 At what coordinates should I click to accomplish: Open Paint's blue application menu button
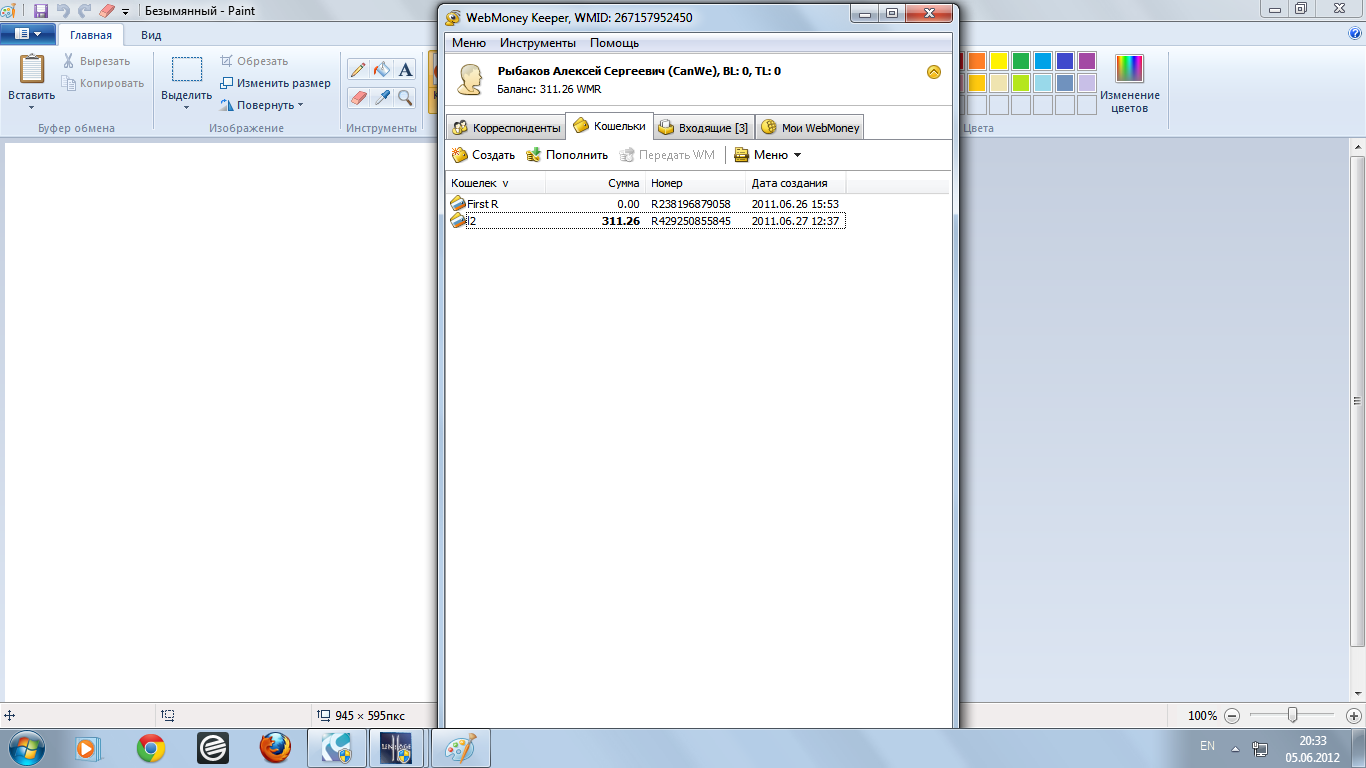click(27, 34)
